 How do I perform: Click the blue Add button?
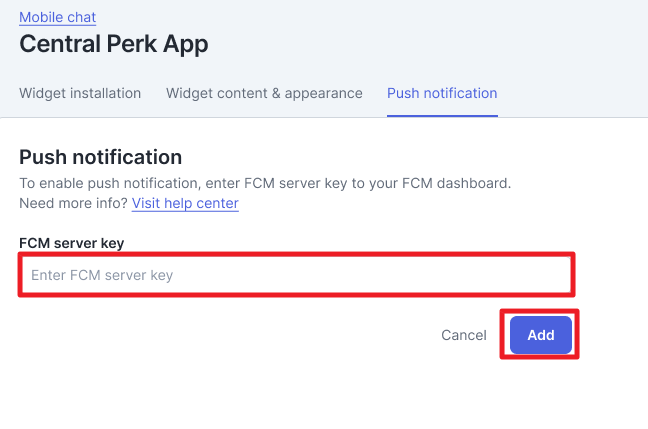541,335
